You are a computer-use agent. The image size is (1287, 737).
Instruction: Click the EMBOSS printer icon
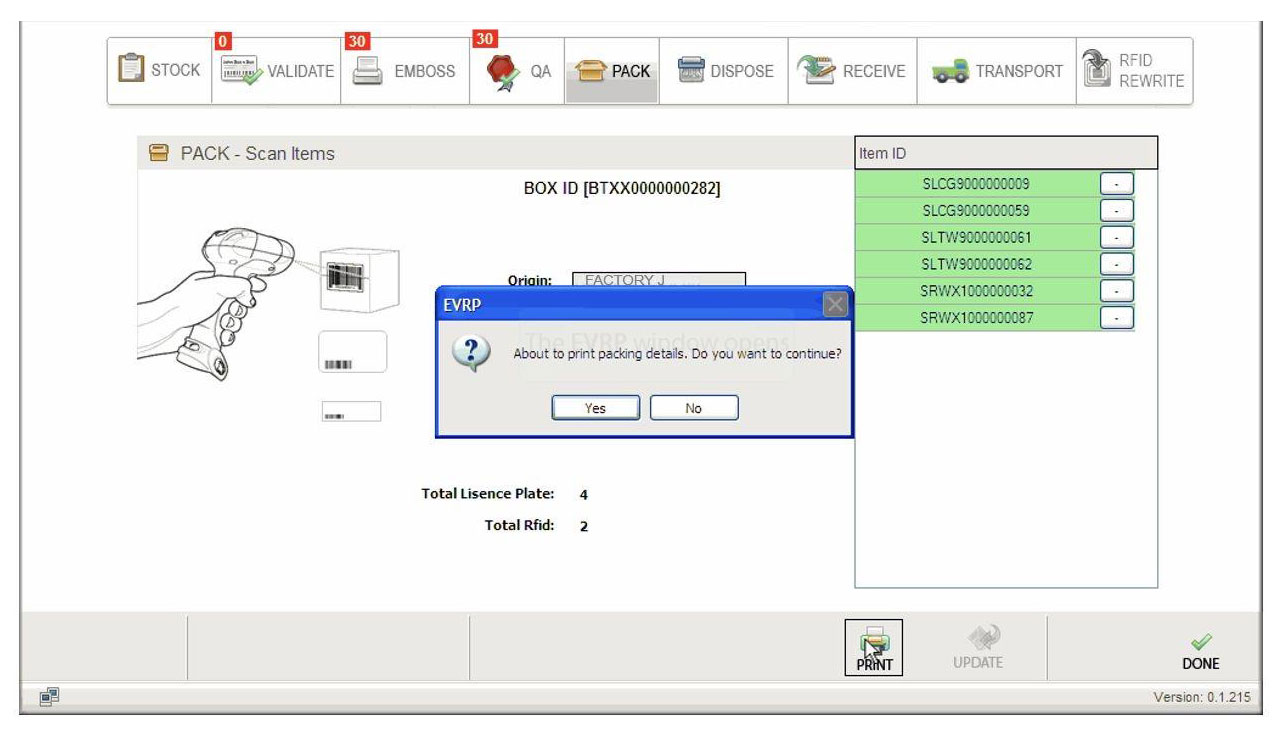coord(366,71)
